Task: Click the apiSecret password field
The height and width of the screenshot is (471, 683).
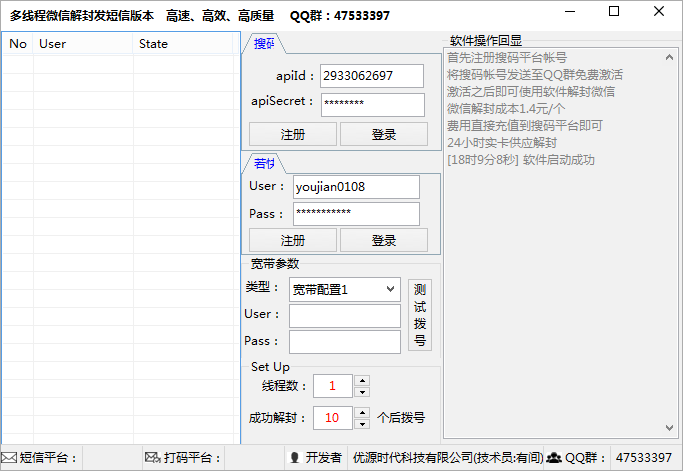Action: point(373,105)
